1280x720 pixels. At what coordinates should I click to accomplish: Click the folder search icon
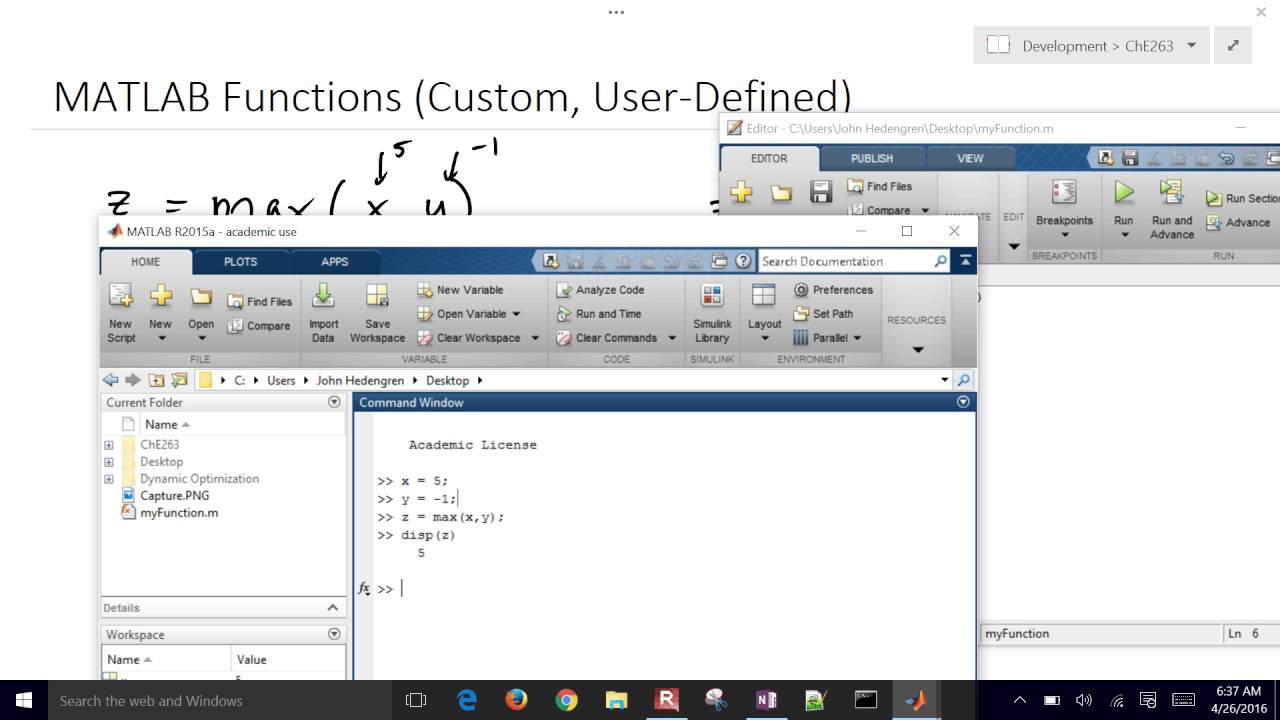pos(963,380)
